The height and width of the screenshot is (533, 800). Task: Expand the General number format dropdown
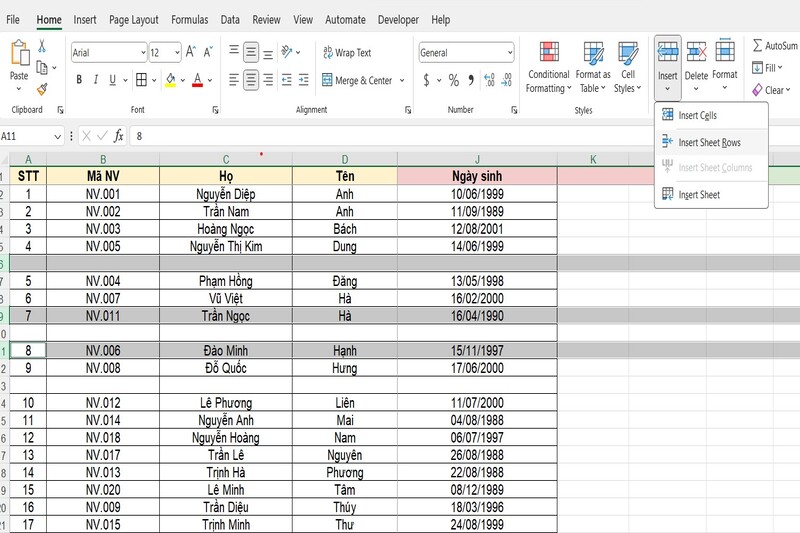coord(509,53)
